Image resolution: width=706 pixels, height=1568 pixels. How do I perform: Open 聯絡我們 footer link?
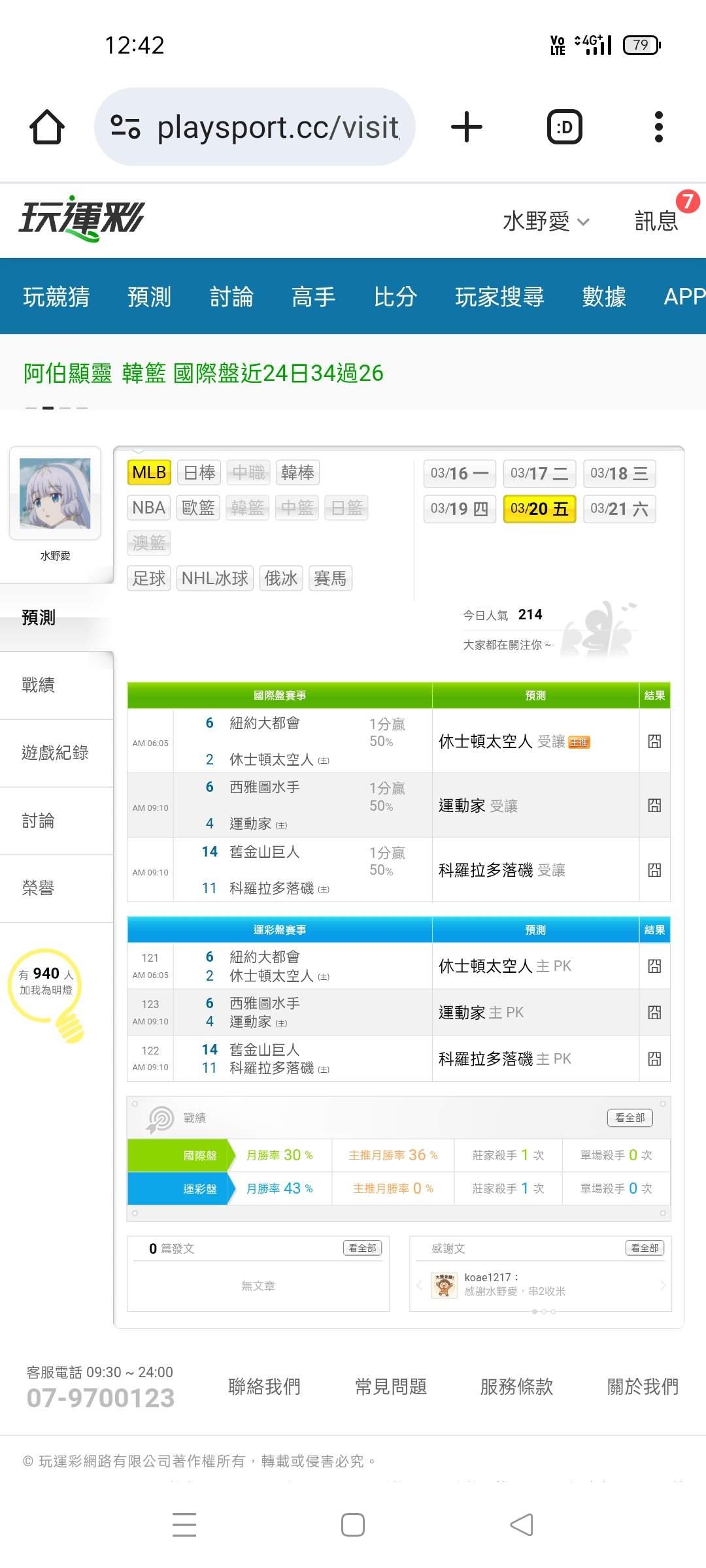pyautogui.click(x=264, y=1386)
